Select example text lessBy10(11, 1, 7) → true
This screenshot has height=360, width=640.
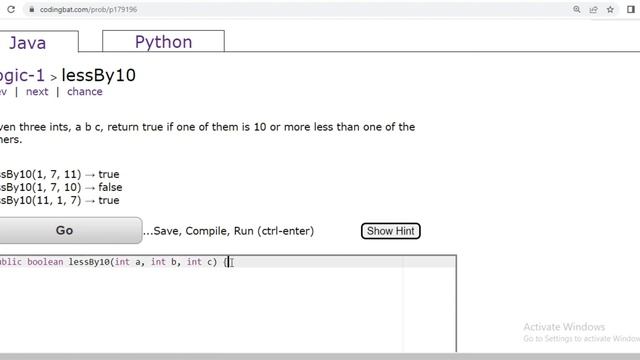click(60, 200)
